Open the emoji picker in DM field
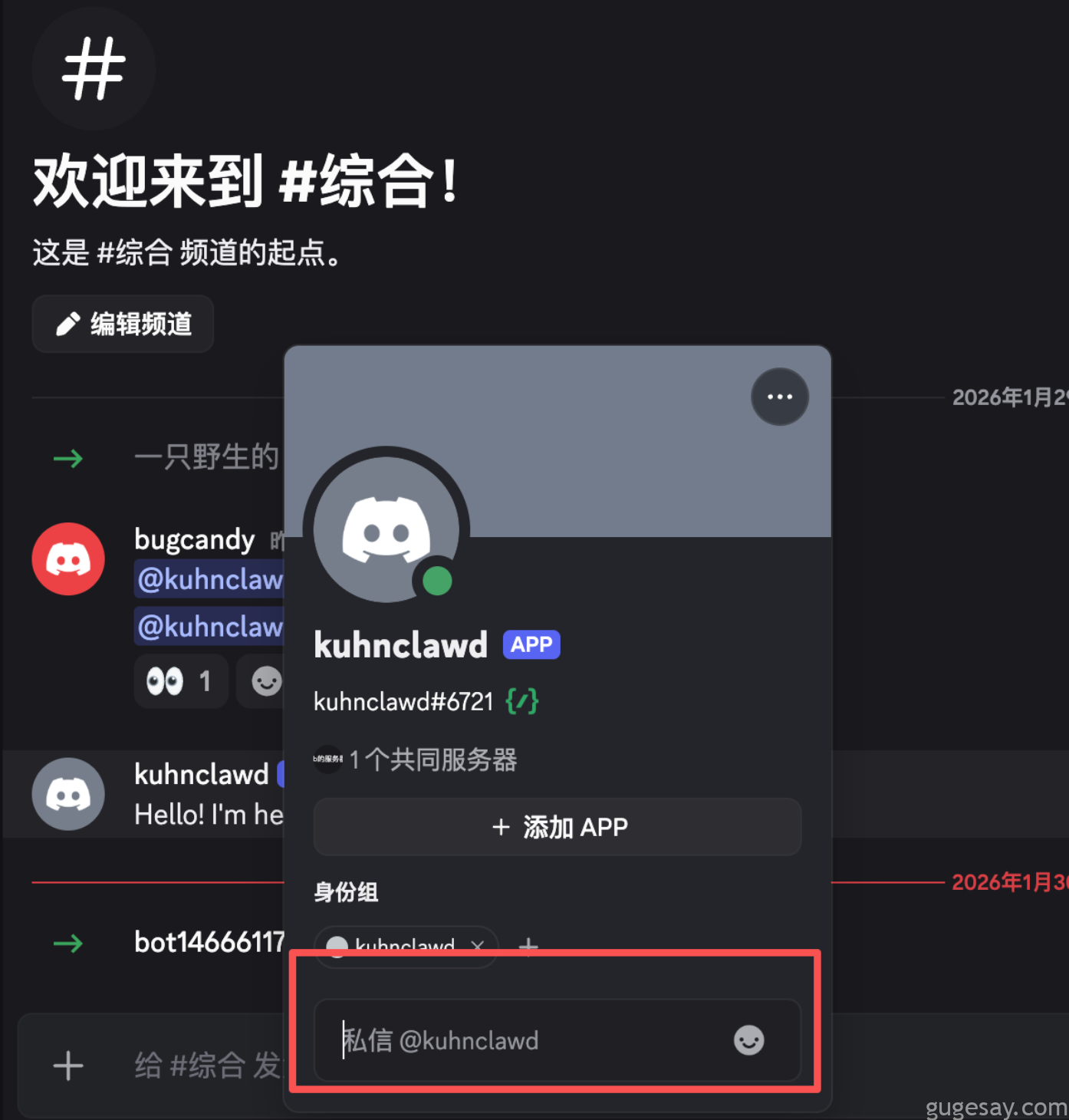The width and height of the screenshot is (1069, 1120). click(x=748, y=1040)
